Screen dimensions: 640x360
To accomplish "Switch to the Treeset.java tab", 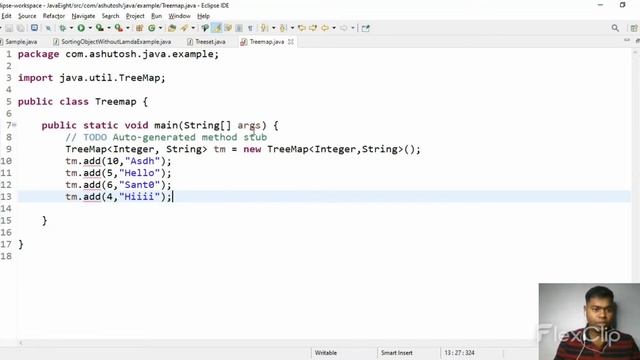I will (206, 42).
